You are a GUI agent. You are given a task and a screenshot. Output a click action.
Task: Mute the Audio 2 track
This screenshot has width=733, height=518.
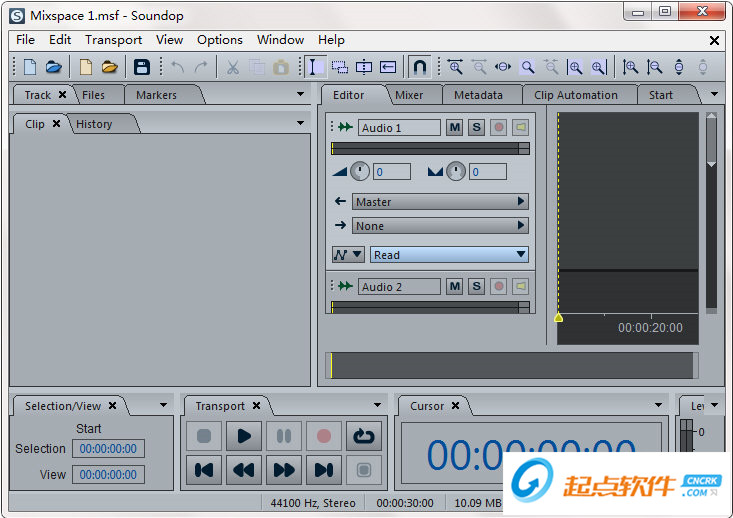pyautogui.click(x=454, y=287)
